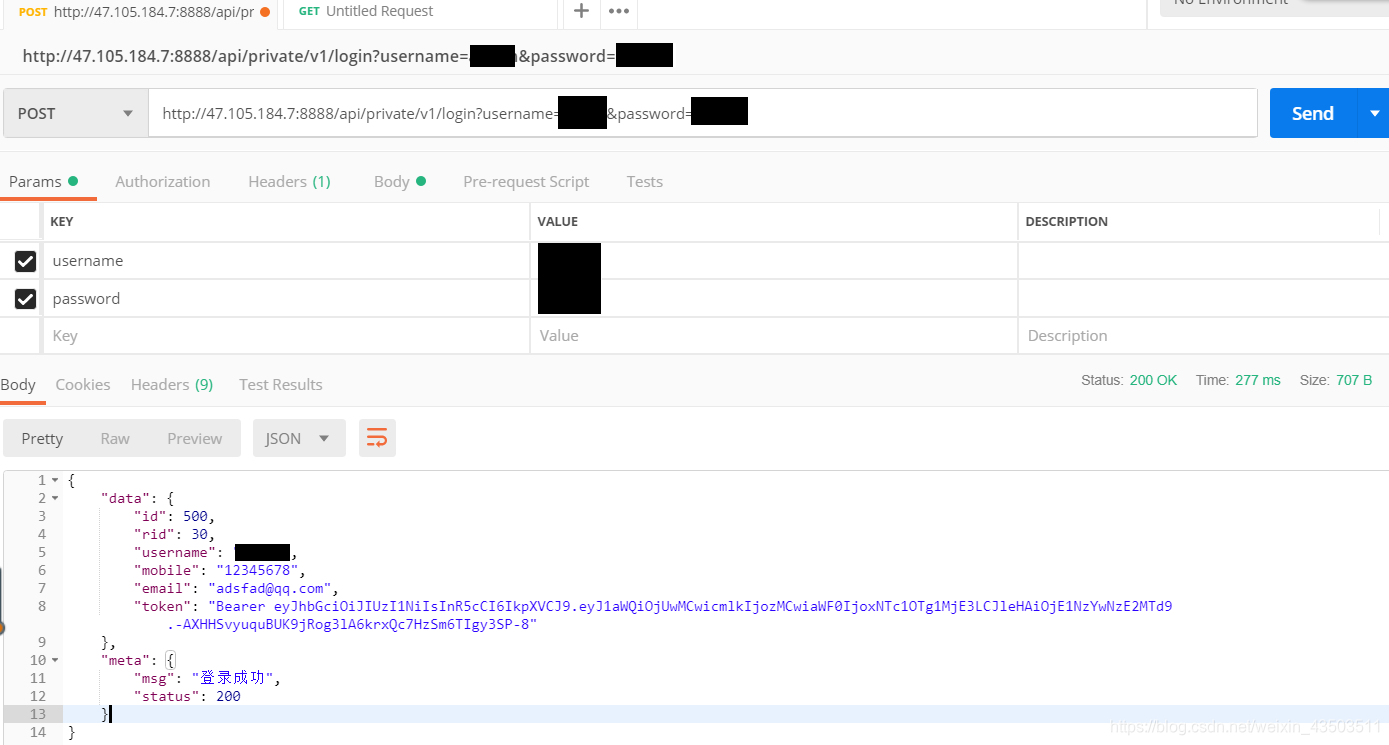
Task: Select the response Body tab
Action: pos(18,384)
